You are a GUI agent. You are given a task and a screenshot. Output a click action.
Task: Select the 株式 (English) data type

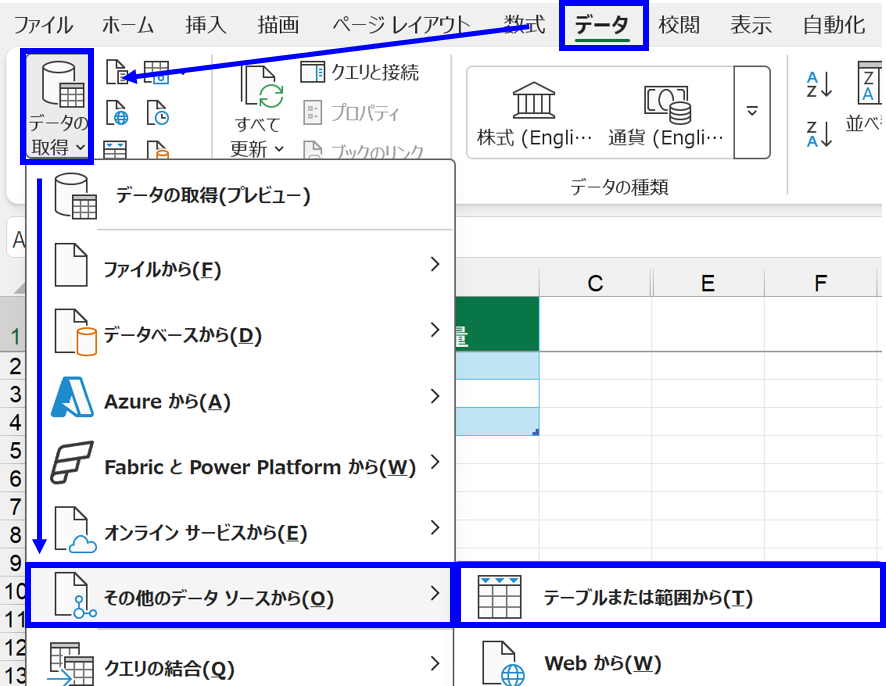[x=534, y=113]
